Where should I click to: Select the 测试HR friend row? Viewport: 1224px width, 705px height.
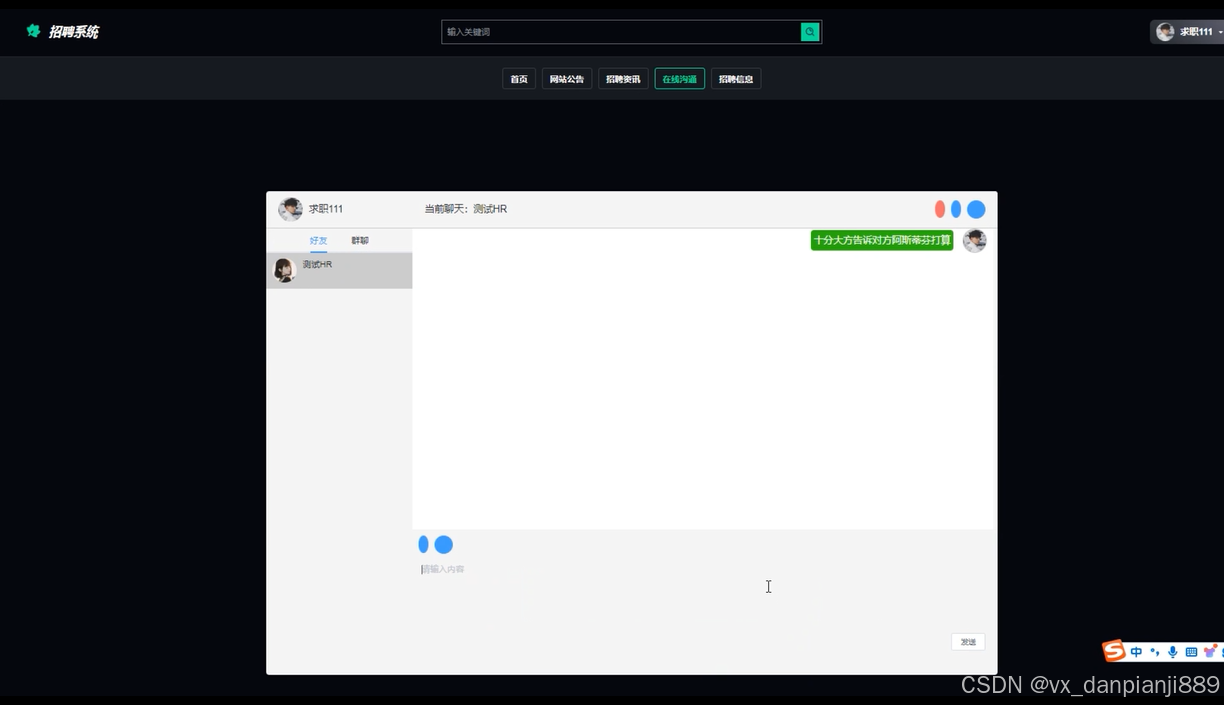click(x=339, y=270)
